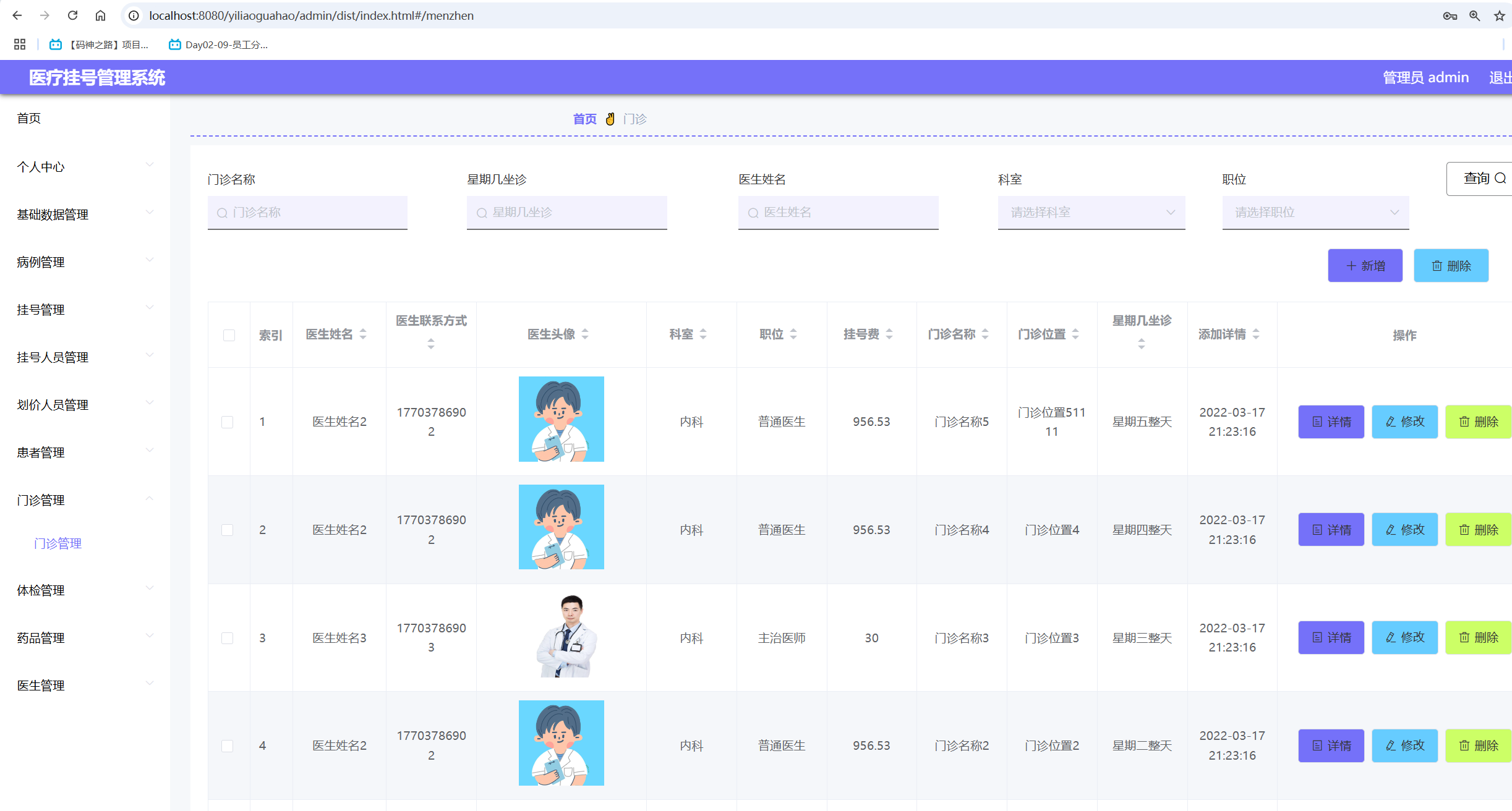Click 退出 logout in header

click(1500, 78)
